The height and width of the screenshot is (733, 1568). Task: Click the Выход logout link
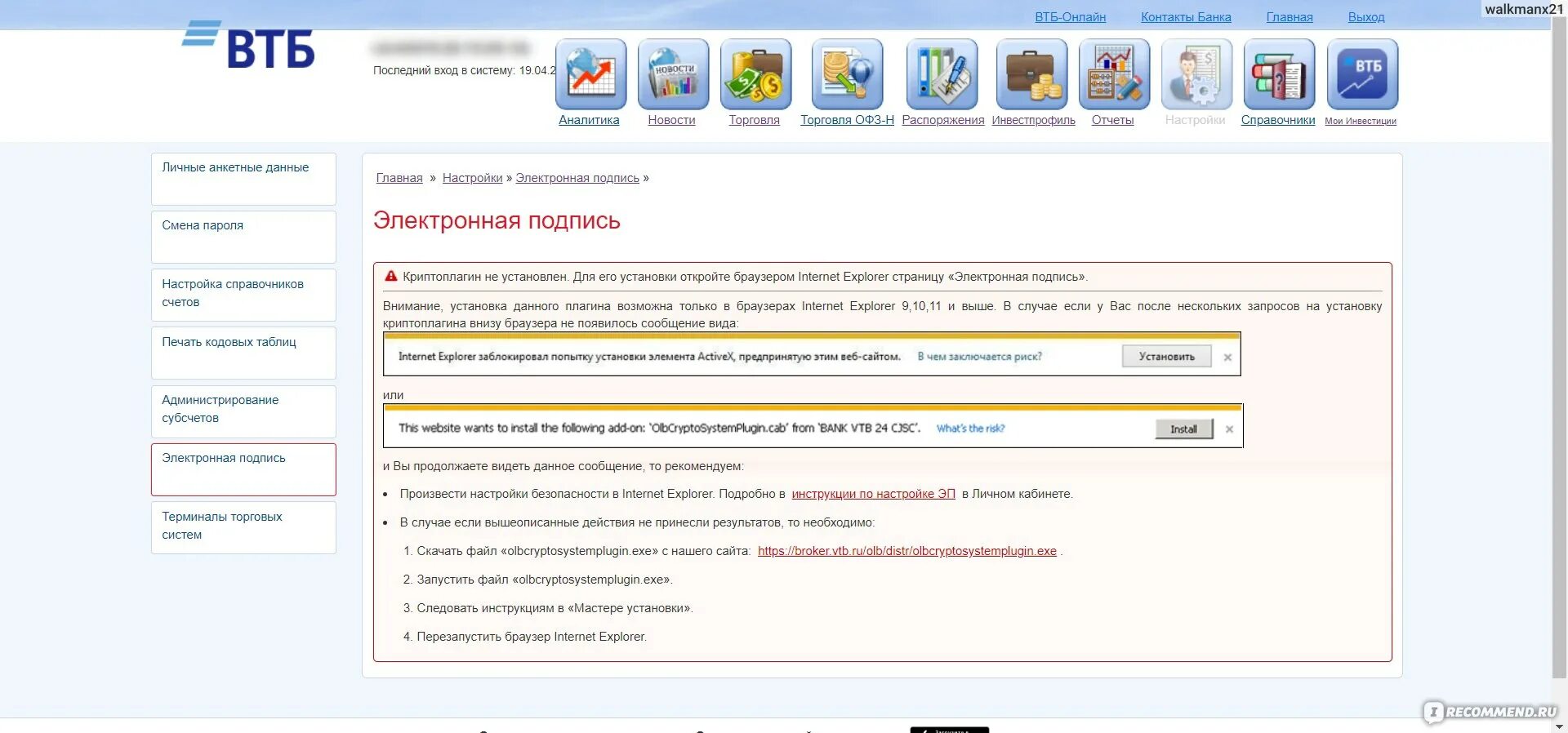point(1366,17)
